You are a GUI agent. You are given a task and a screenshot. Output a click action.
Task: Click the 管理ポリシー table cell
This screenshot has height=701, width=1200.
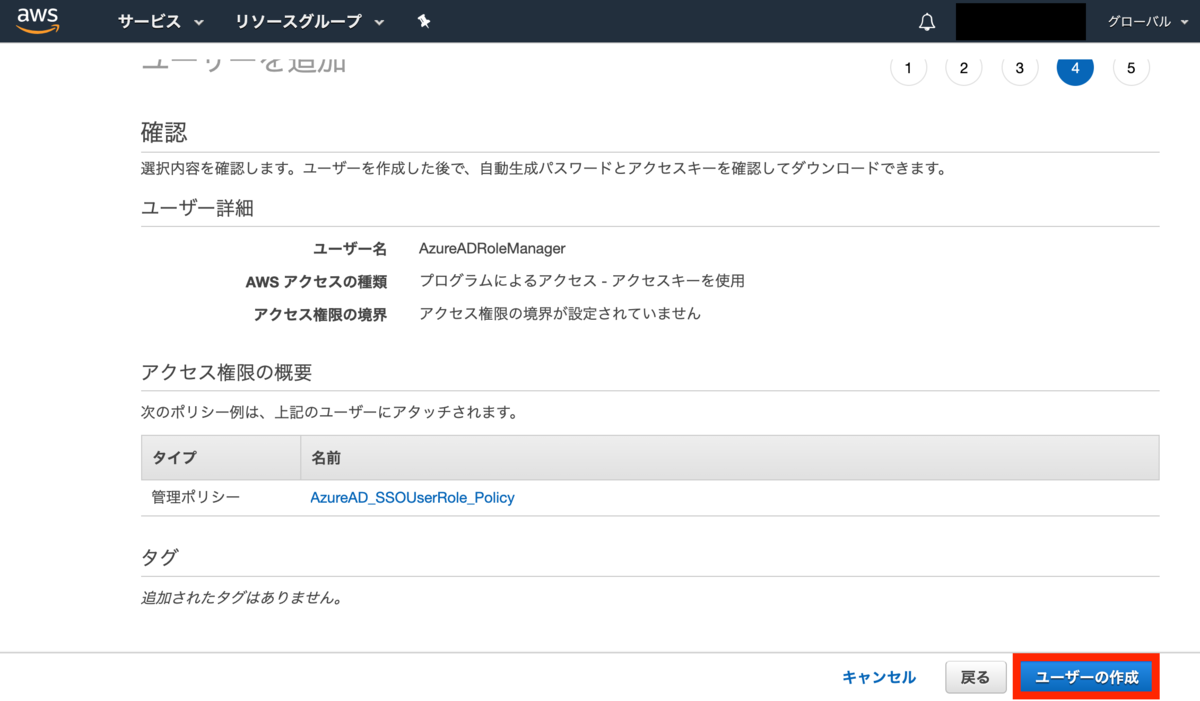tap(196, 496)
